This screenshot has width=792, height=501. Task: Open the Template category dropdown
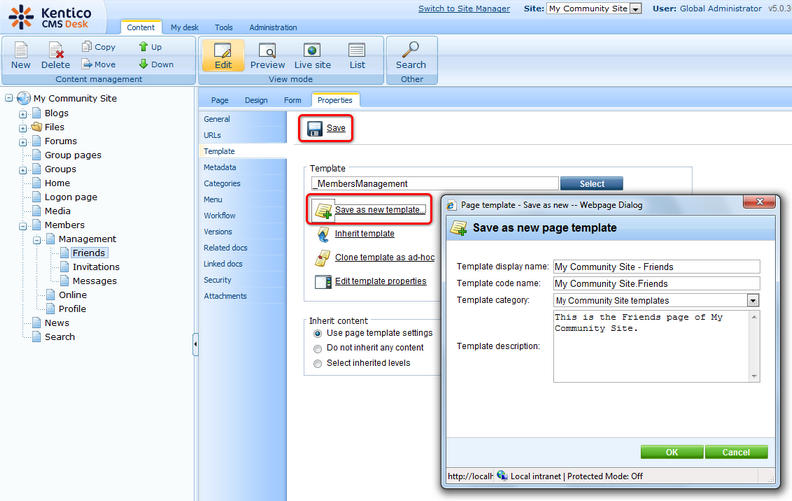coord(753,300)
